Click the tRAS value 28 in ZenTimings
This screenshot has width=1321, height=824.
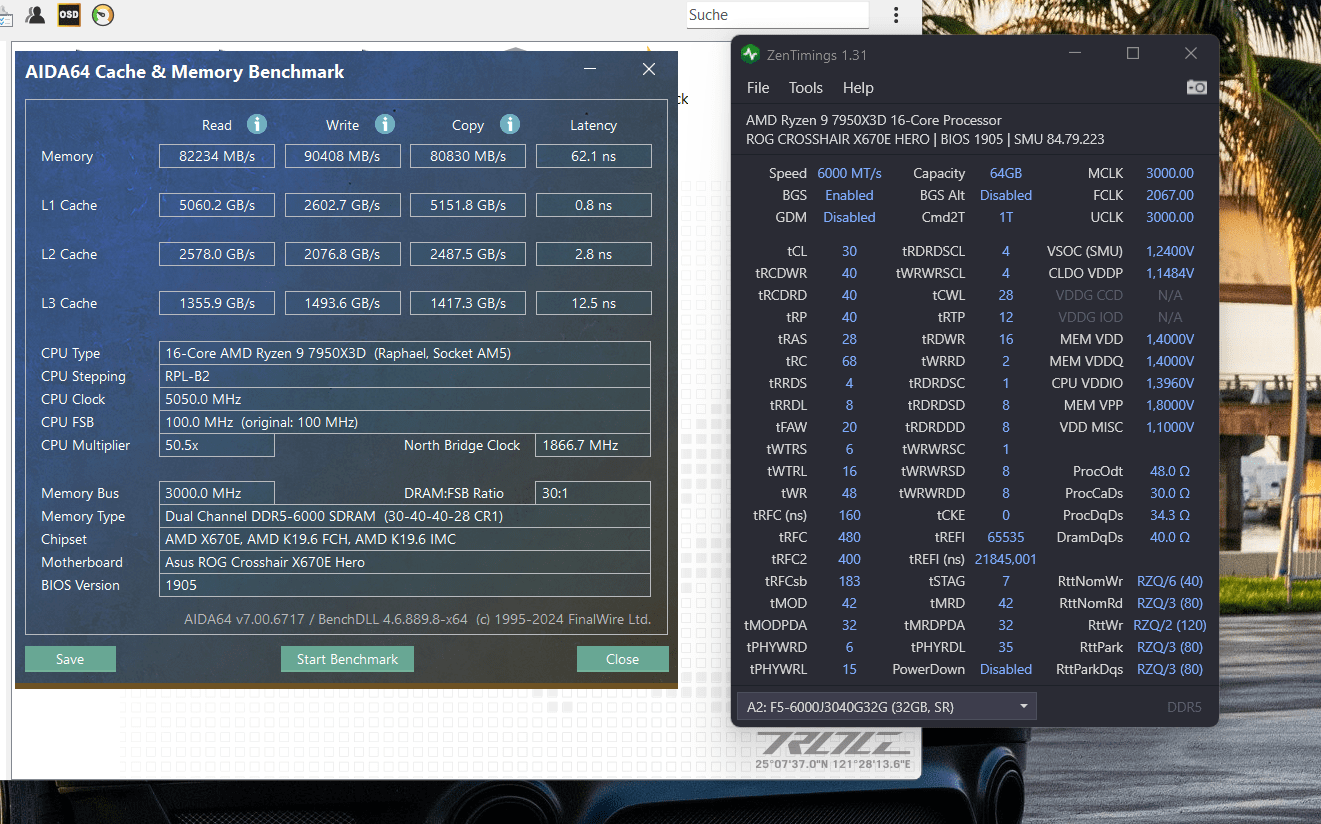tap(849, 339)
